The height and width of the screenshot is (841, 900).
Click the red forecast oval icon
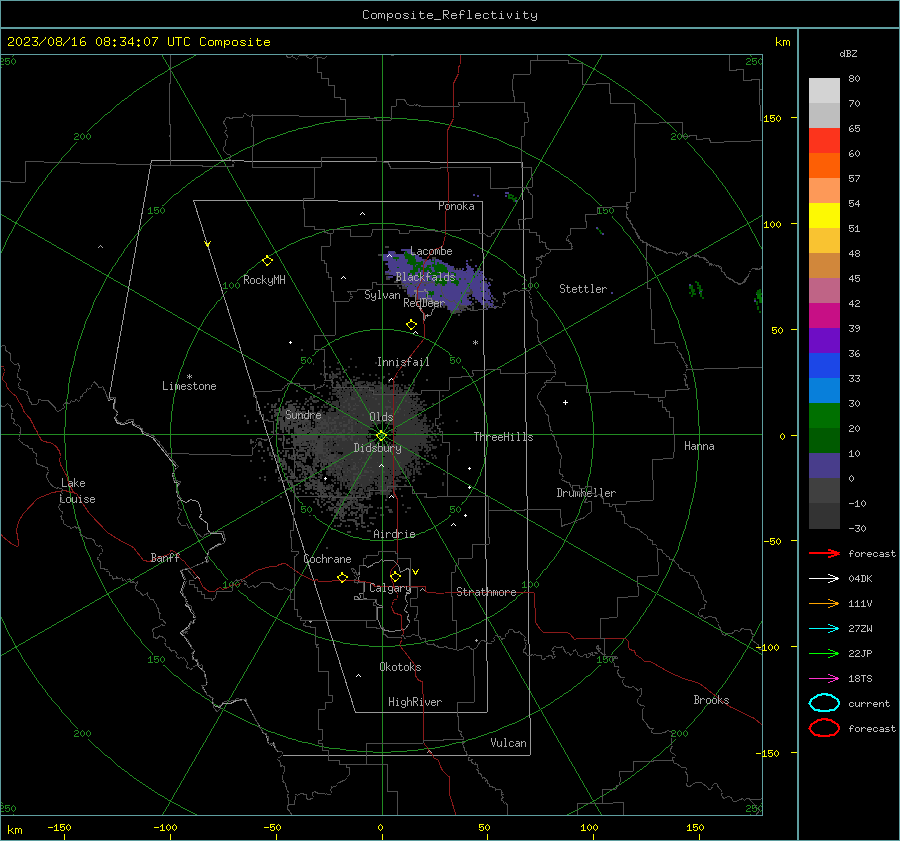[824, 728]
